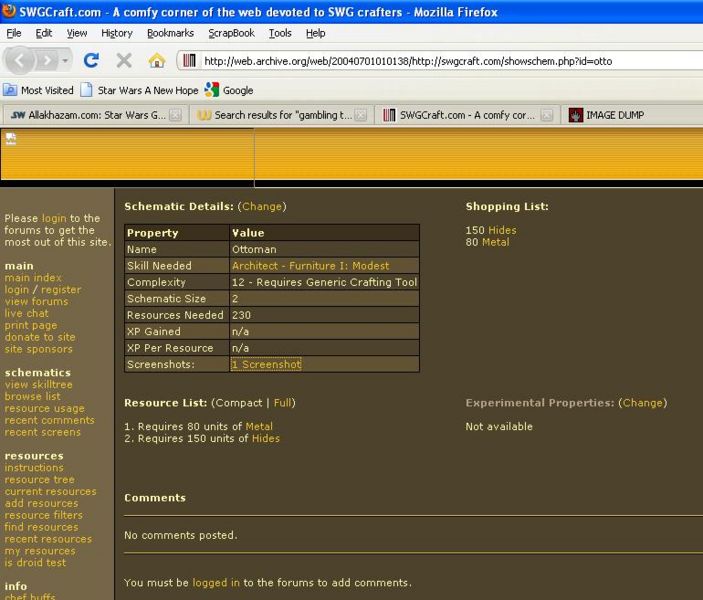Reload the page with the refresh icon
Image resolution: width=703 pixels, height=600 pixels.
tap(91, 60)
